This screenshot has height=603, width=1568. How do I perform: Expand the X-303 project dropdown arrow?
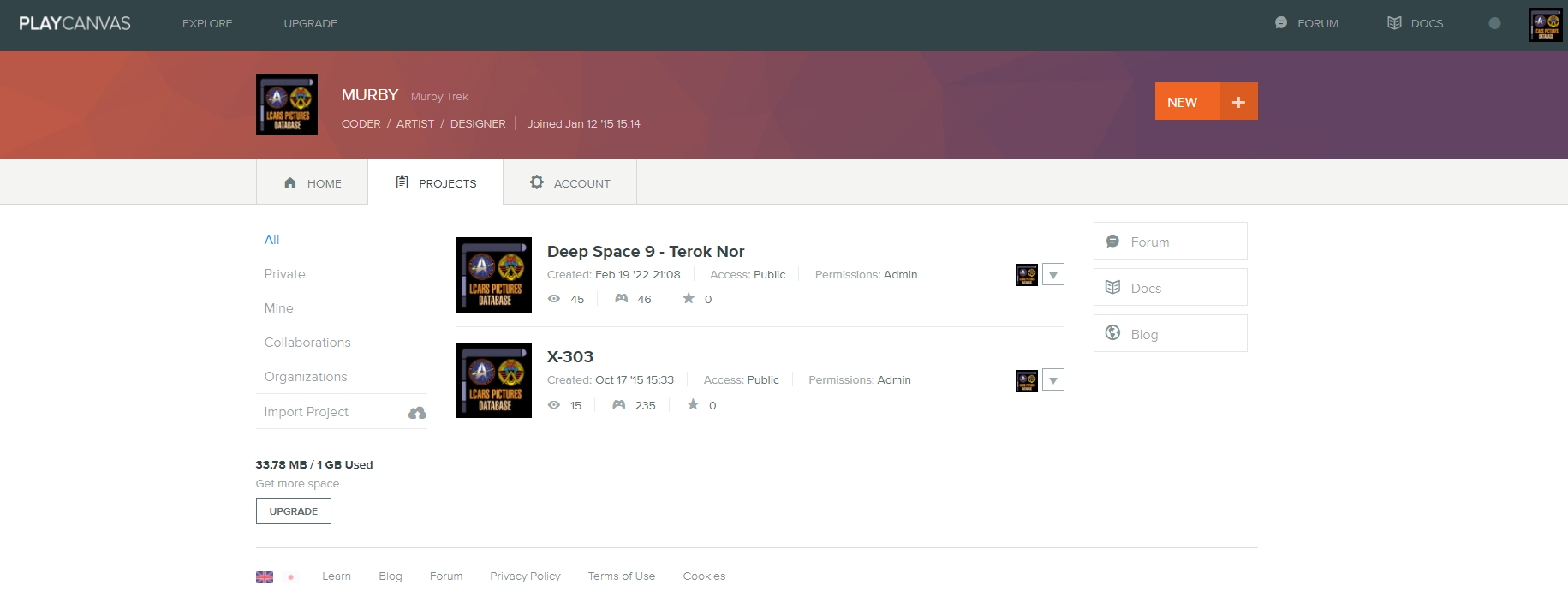(1053, 380)
